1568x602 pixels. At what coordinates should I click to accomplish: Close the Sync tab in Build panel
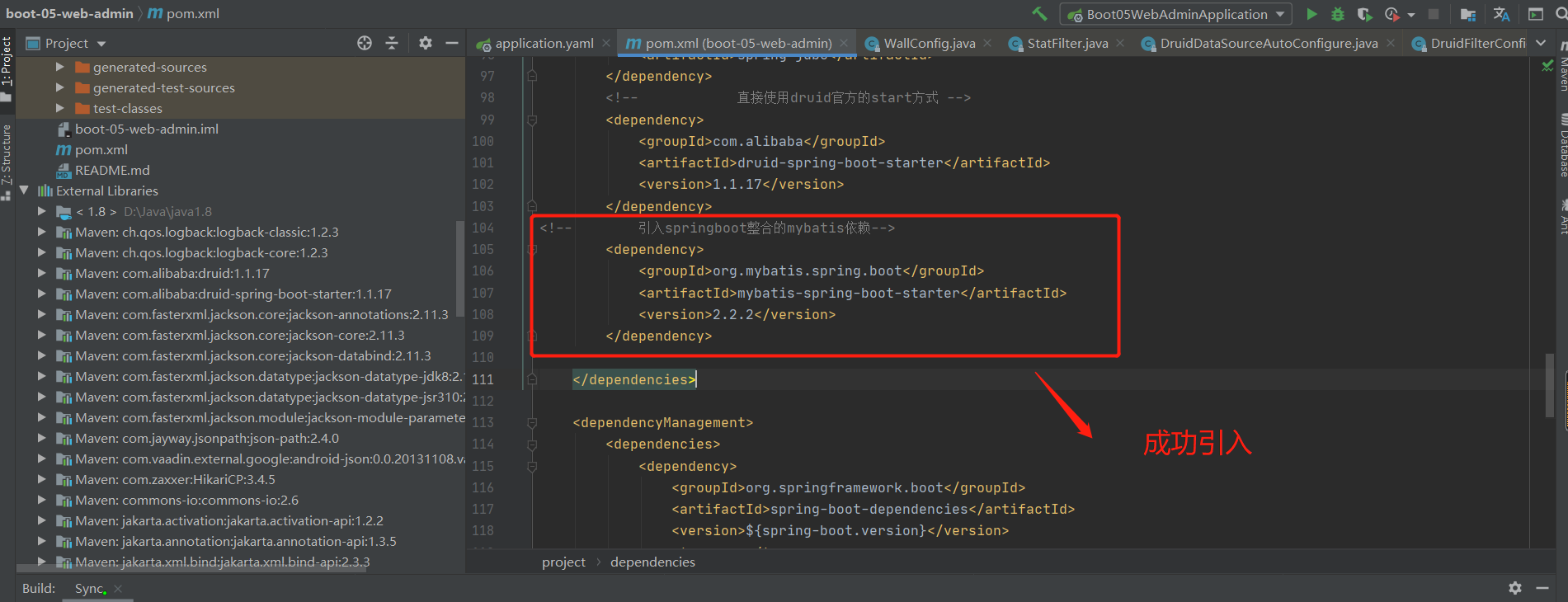[x=118, y=588]
